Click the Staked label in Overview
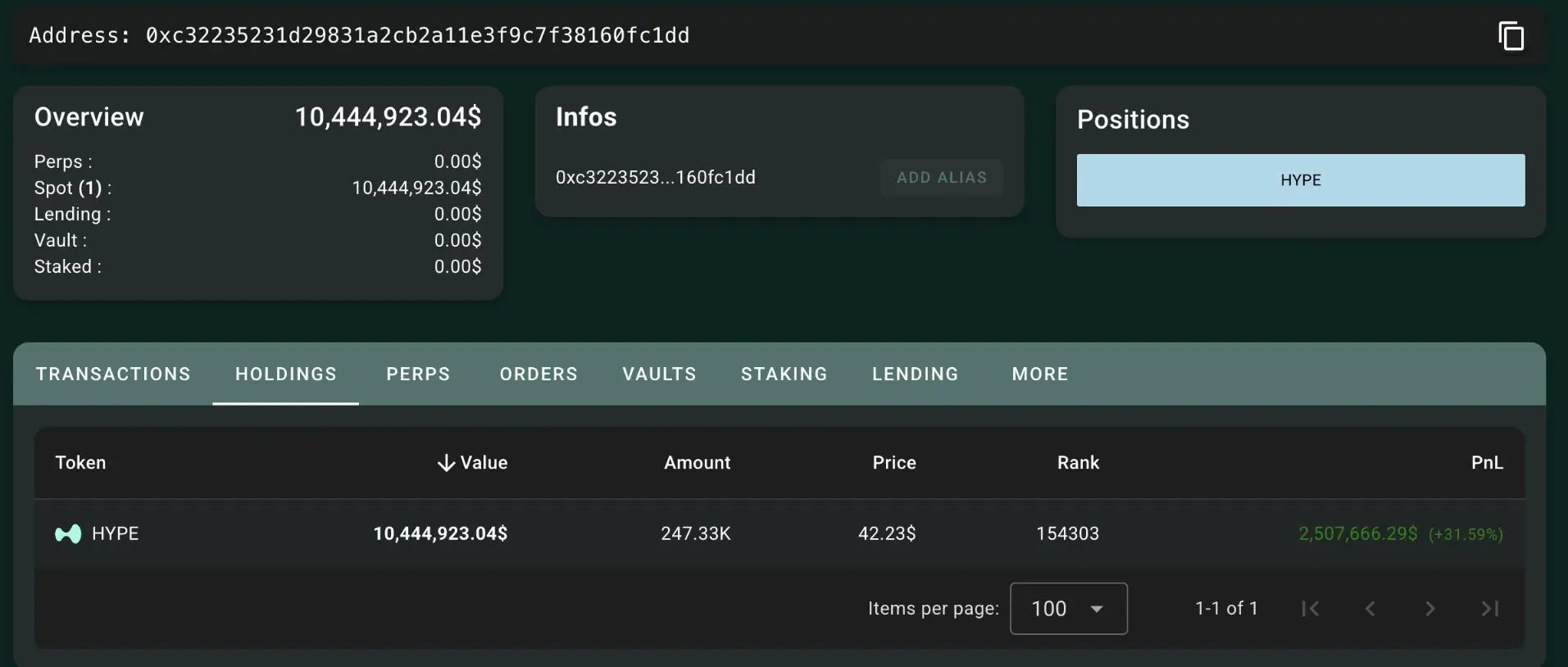Screen dimensions: 1568x667 [68, 267]
